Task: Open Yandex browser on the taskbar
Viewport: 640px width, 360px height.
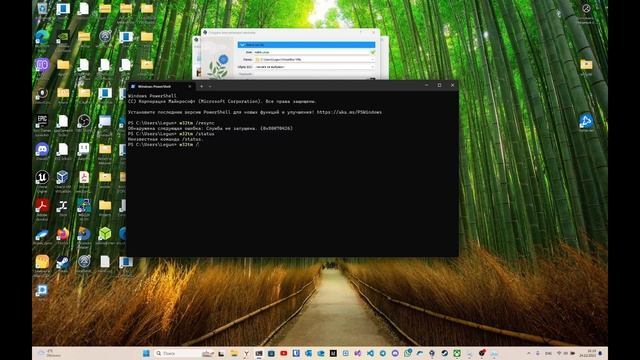Action: click(x=247, y=353)
